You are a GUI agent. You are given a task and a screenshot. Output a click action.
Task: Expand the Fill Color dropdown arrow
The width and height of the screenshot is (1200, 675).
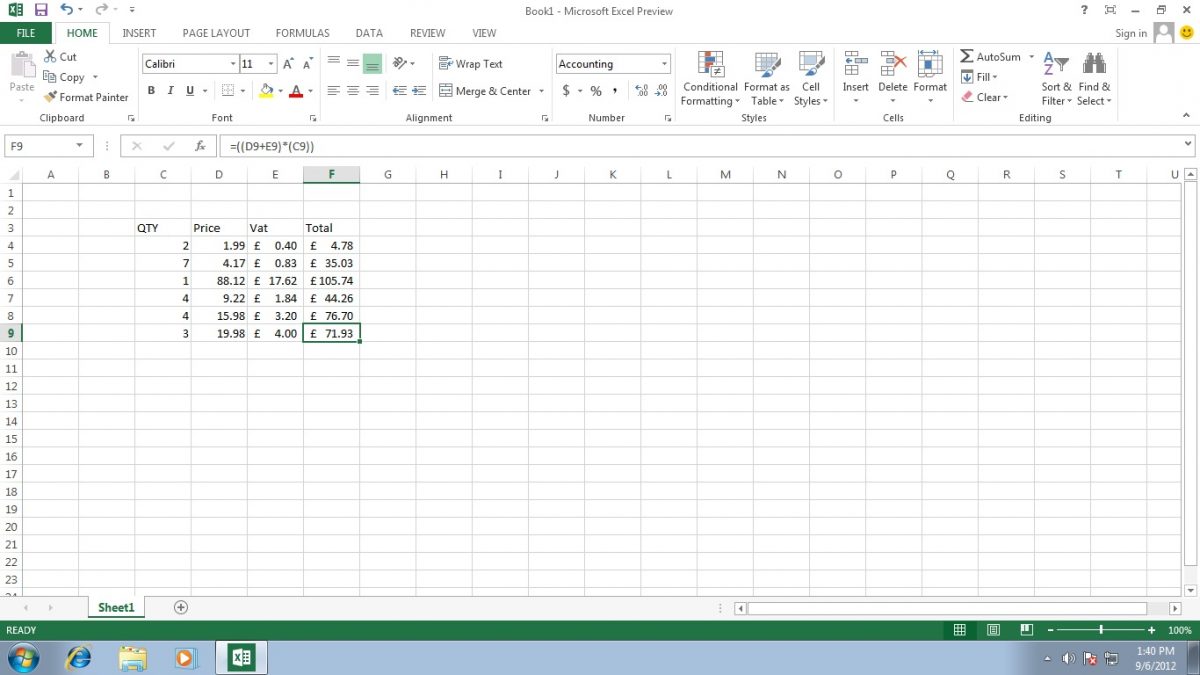click(x=281, y=90)
